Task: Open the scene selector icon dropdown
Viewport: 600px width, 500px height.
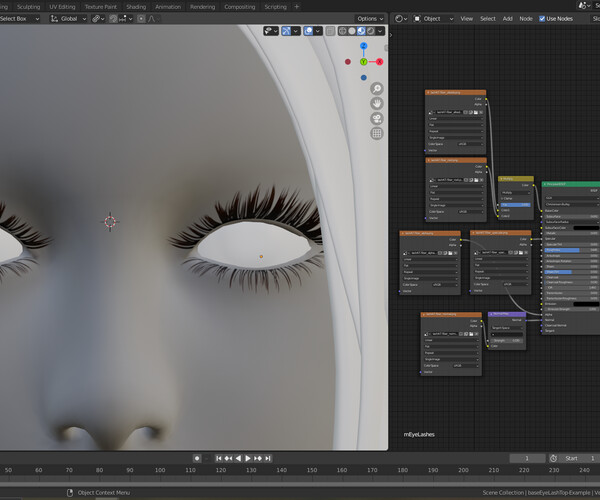Action: coord(584,5)
